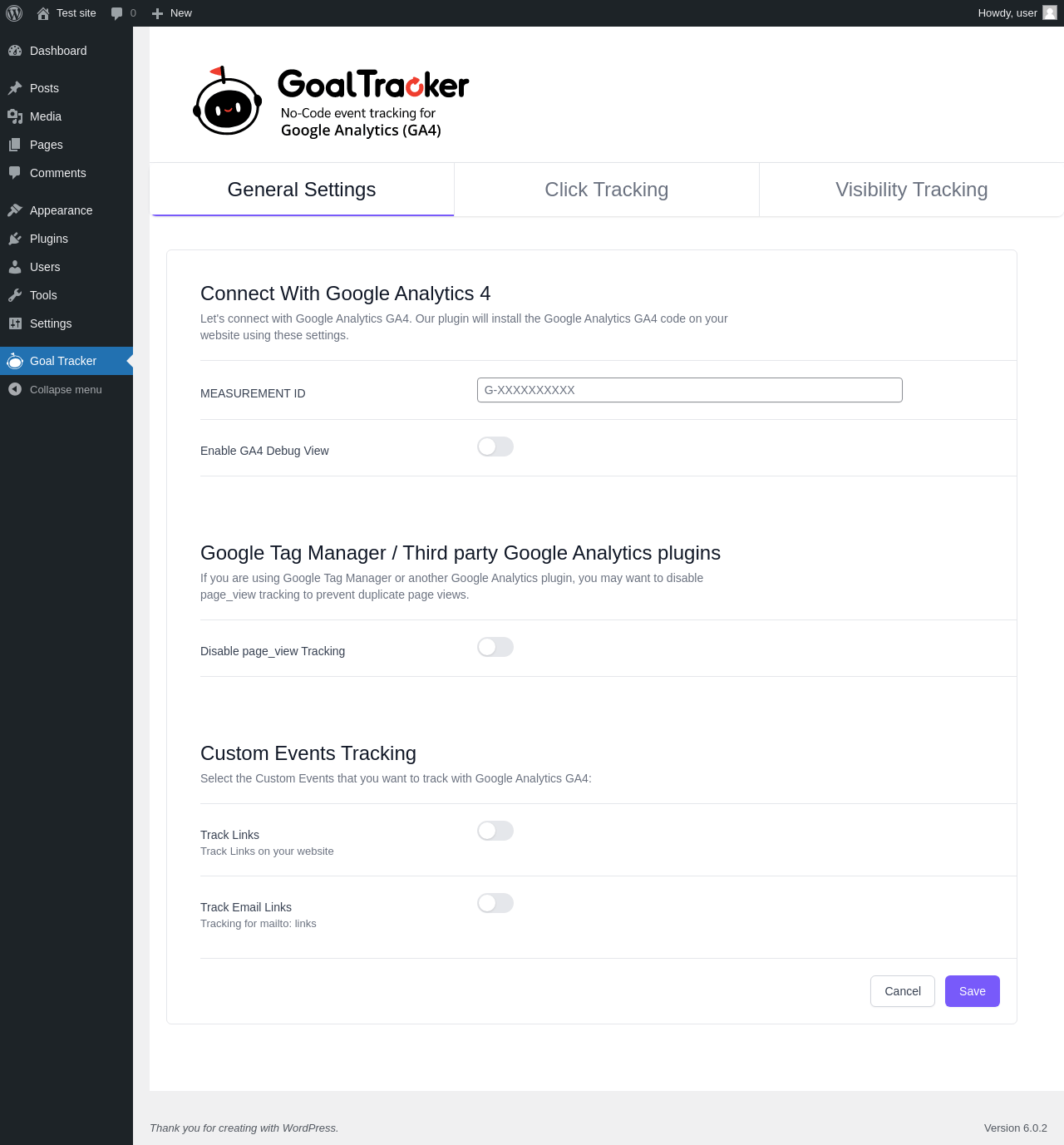Click the Pages icon in sidebar
Screen dimensions: 1064x1145
[x=15, y=145]
